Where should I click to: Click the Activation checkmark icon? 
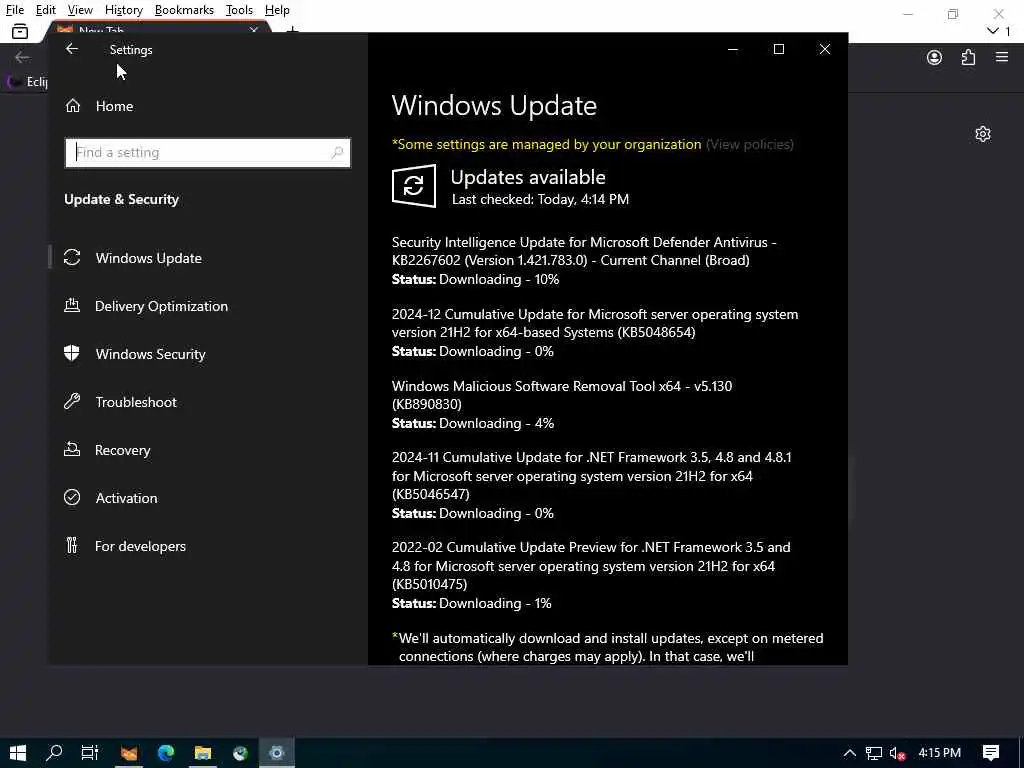click(x=72, y=497)
